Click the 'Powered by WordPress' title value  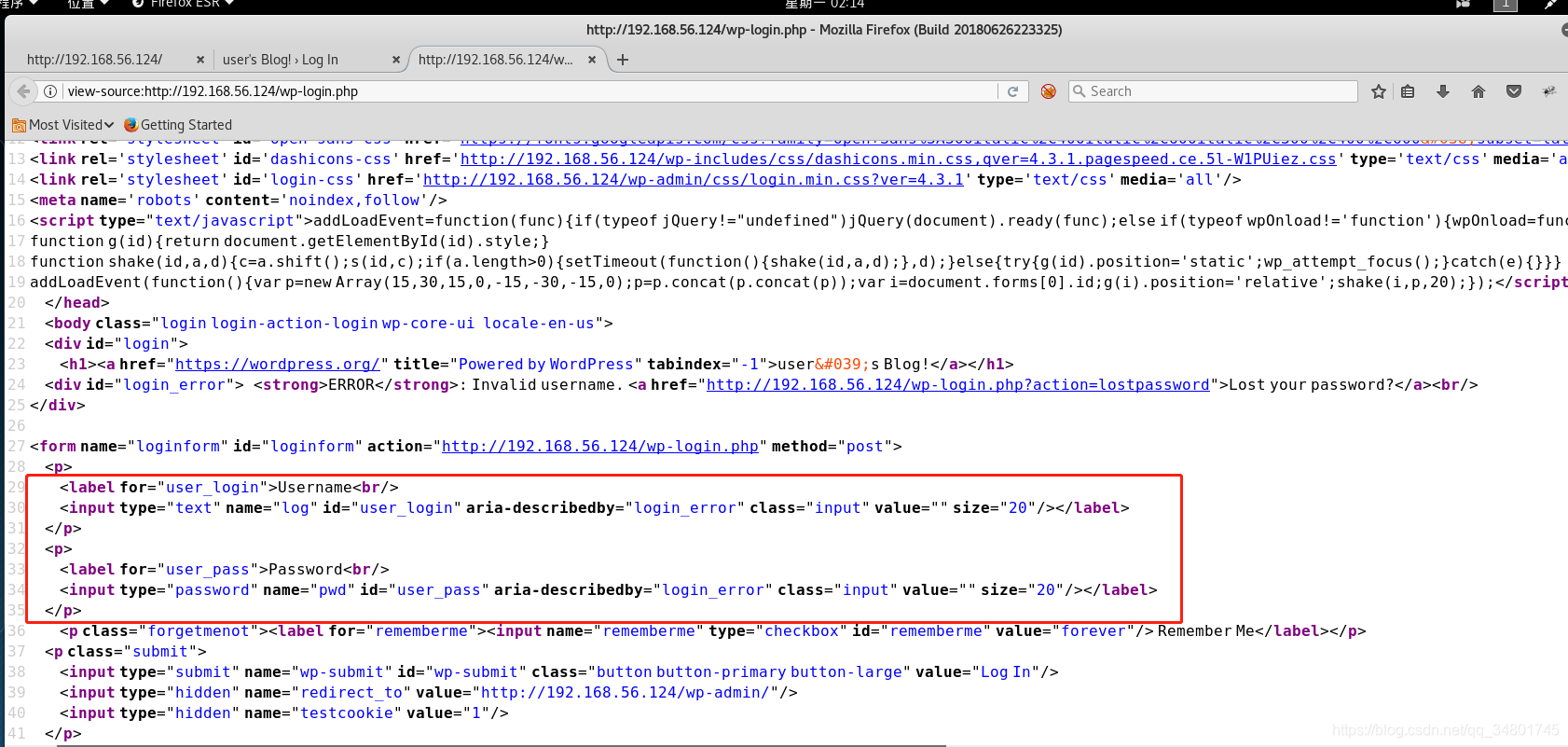[x=545, y=365]
